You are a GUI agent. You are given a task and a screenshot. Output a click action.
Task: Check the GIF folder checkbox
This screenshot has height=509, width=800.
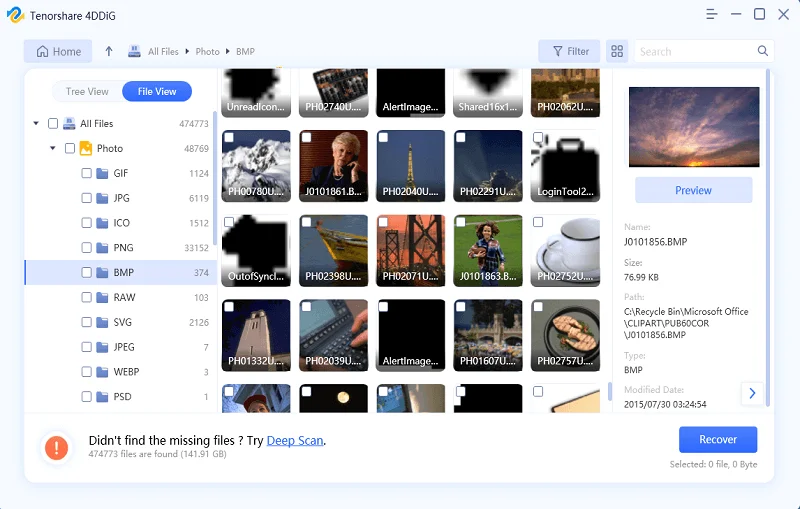[x=87, y=173]
